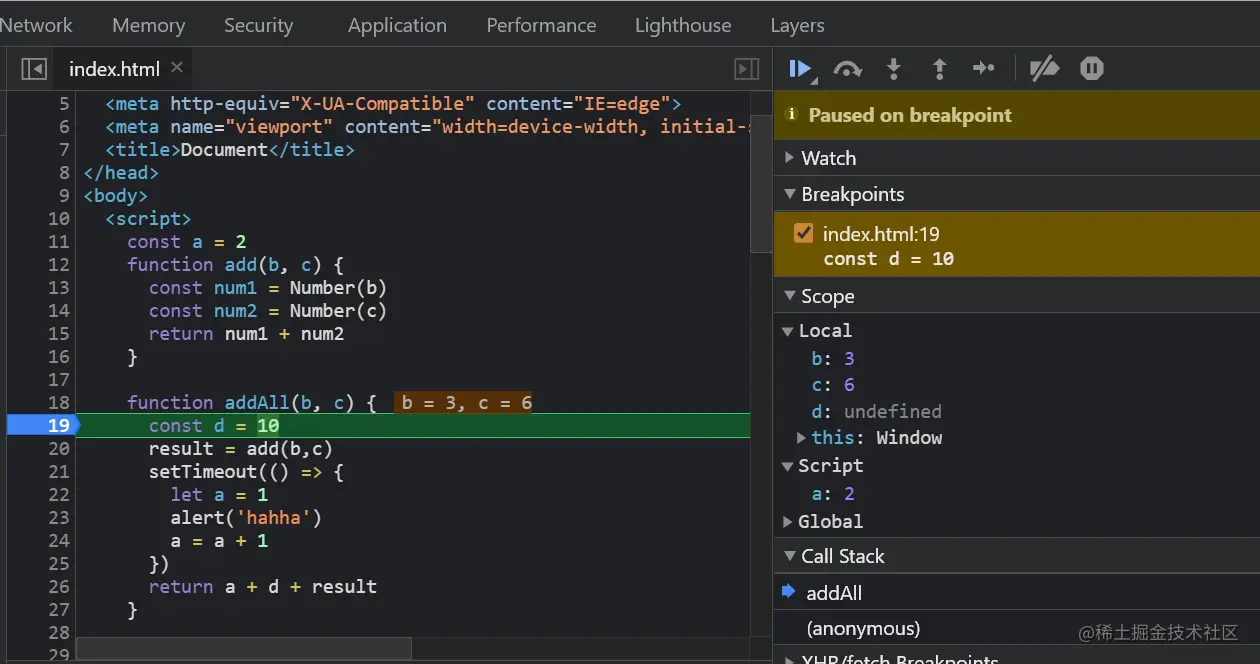
Task: Click the horizontal scrollbar of code editor
Action: coord(243,649)
